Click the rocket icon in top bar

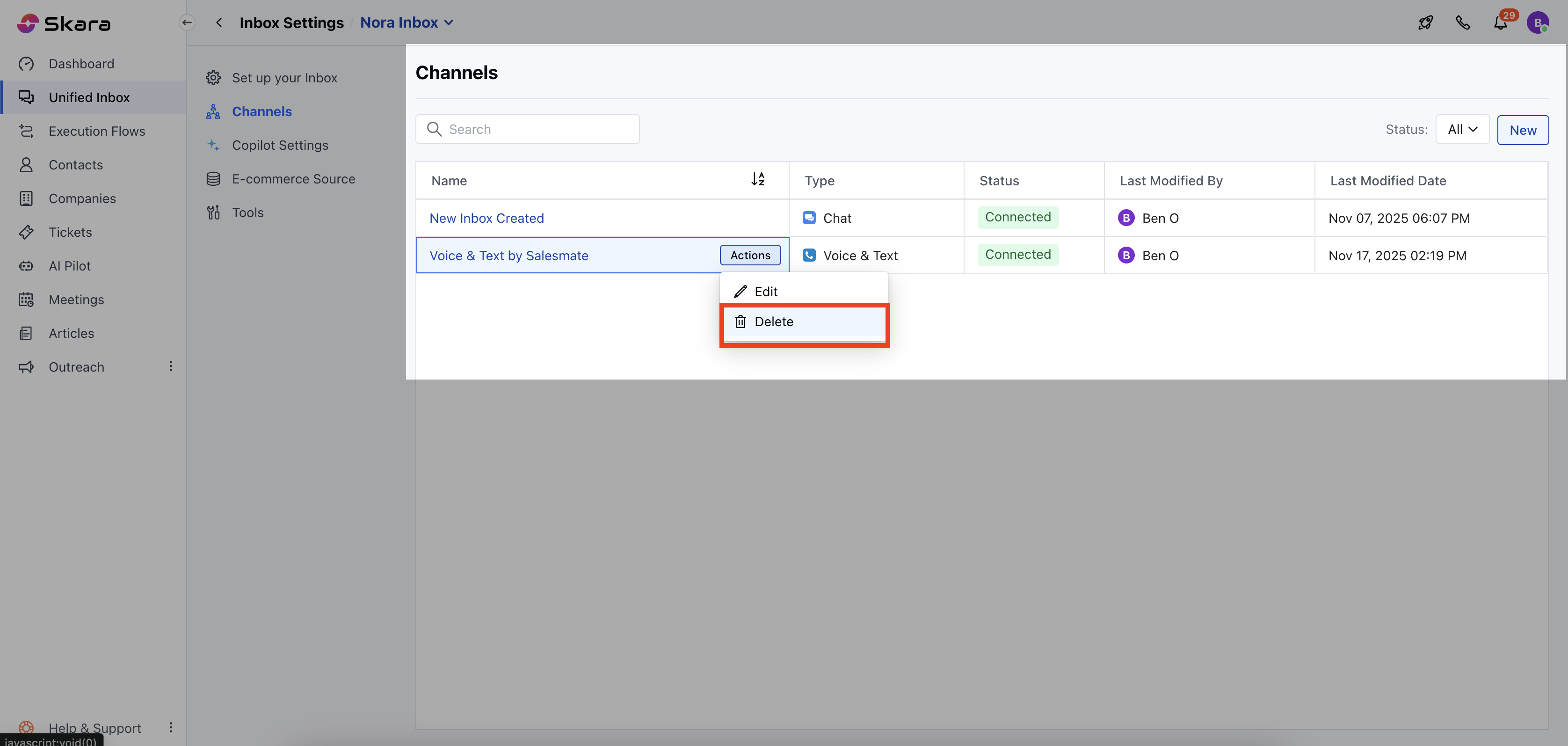click(x=1425, y=23)
